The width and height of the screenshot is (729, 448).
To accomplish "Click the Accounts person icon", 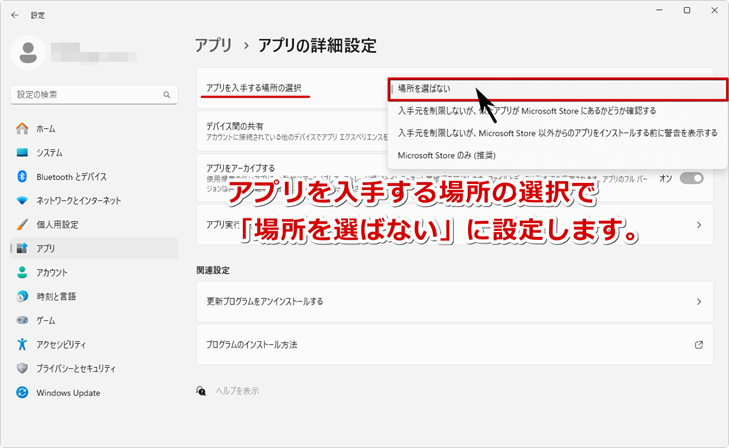I will pyautogui.click(x=22, y=272).
